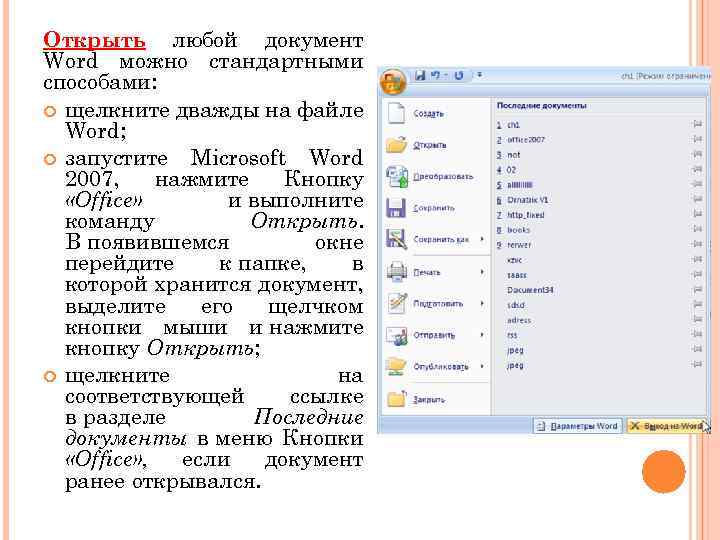The image size is (720, 540).
Task: Pin the recent document 02
Action: click(x=697, y=169)
